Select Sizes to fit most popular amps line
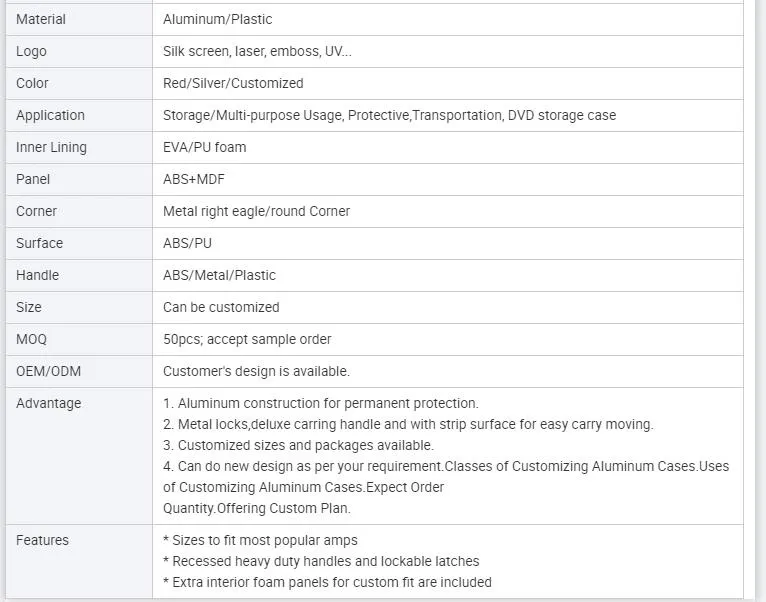The image size is (766, 602). 260,540
